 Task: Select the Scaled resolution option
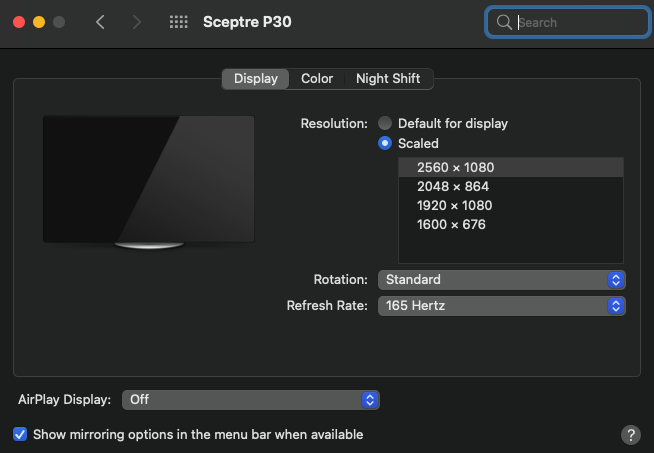click(x=385, y=144)
